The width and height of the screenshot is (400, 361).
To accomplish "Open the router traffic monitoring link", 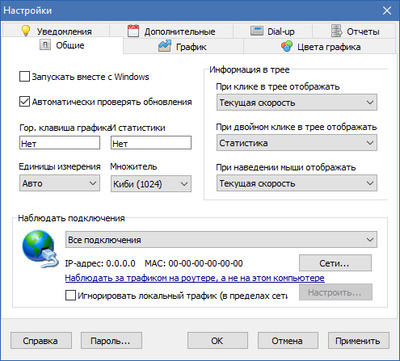I will (195, 278).
